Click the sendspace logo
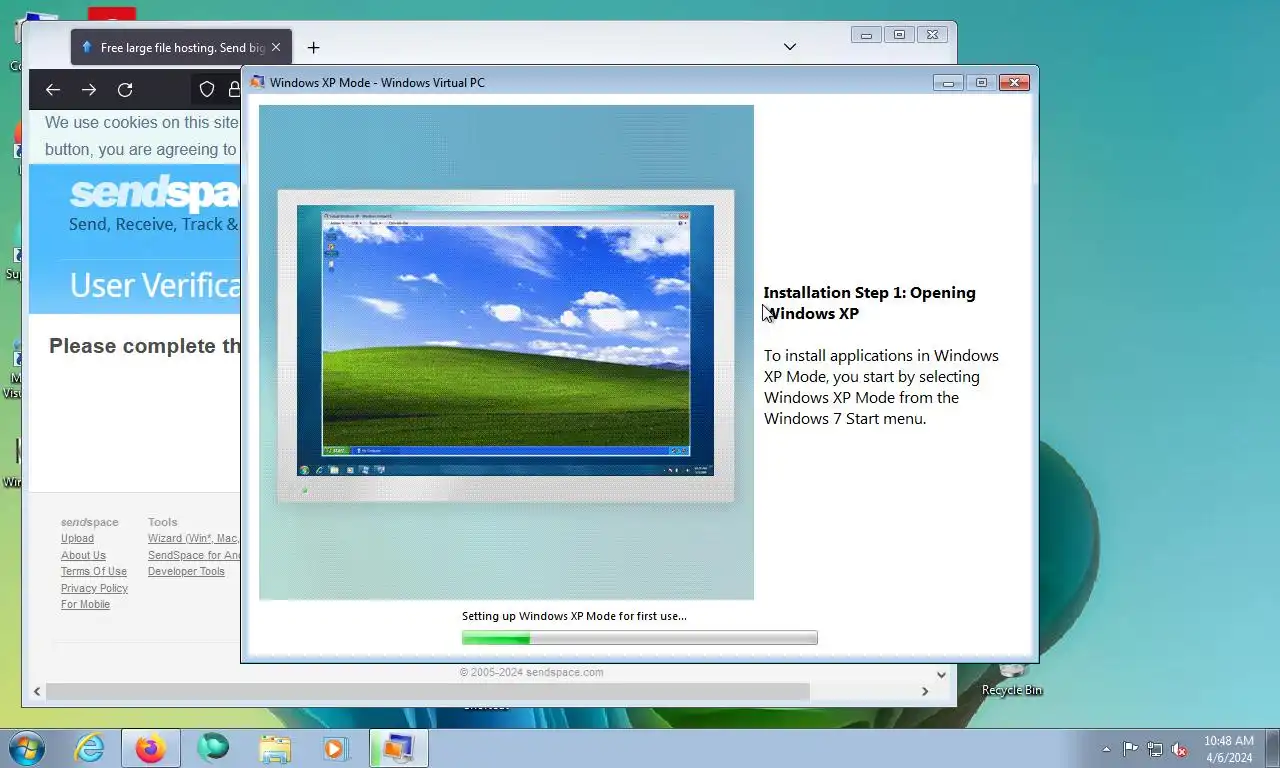Screen dimensions: 1280x768 (154, 194)
